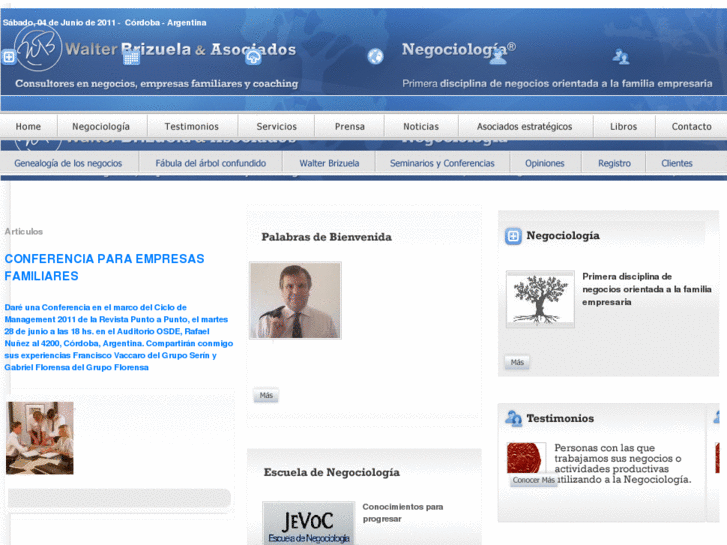Open the Conferencia para Empresas Familiares headline
This screenshot has width=727, height=545.
[104, 267]
